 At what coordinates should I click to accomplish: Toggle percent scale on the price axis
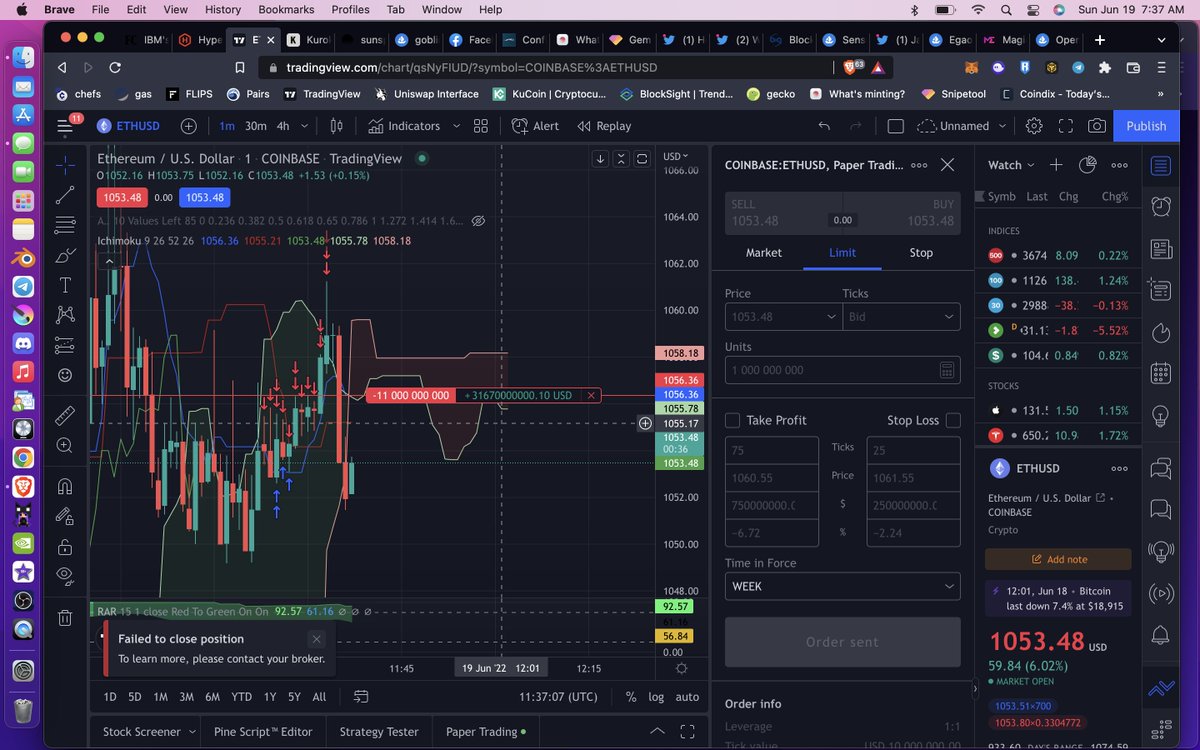631,697
